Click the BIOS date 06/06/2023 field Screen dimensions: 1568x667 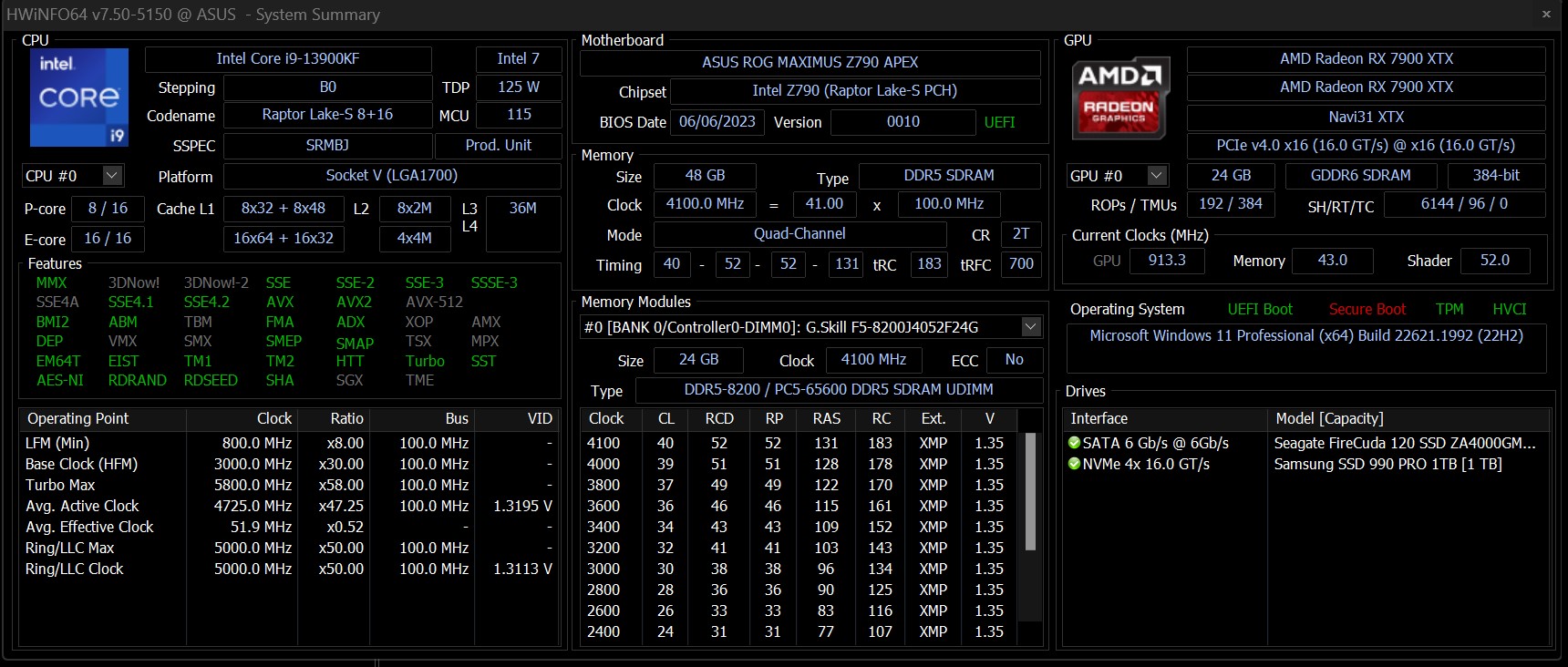pyautogui.click(x=717, y=122)
